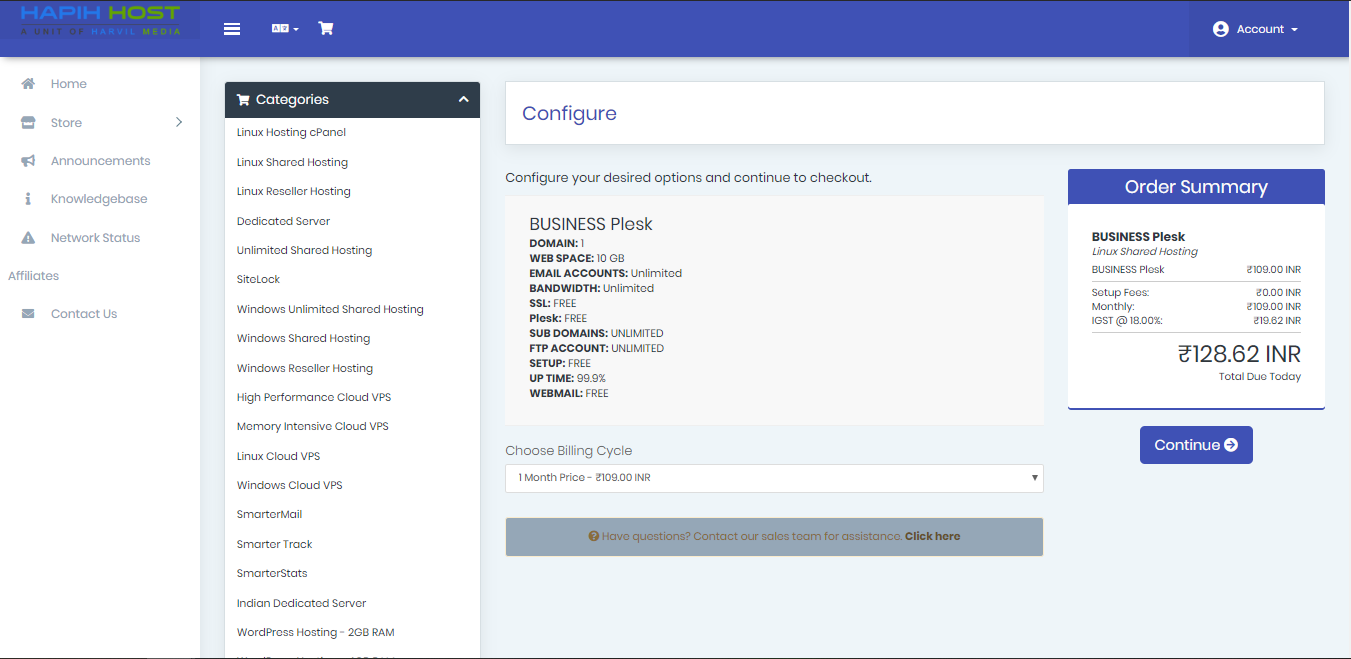
Task: Click the Configure page heading
Action: coord(569,113)
